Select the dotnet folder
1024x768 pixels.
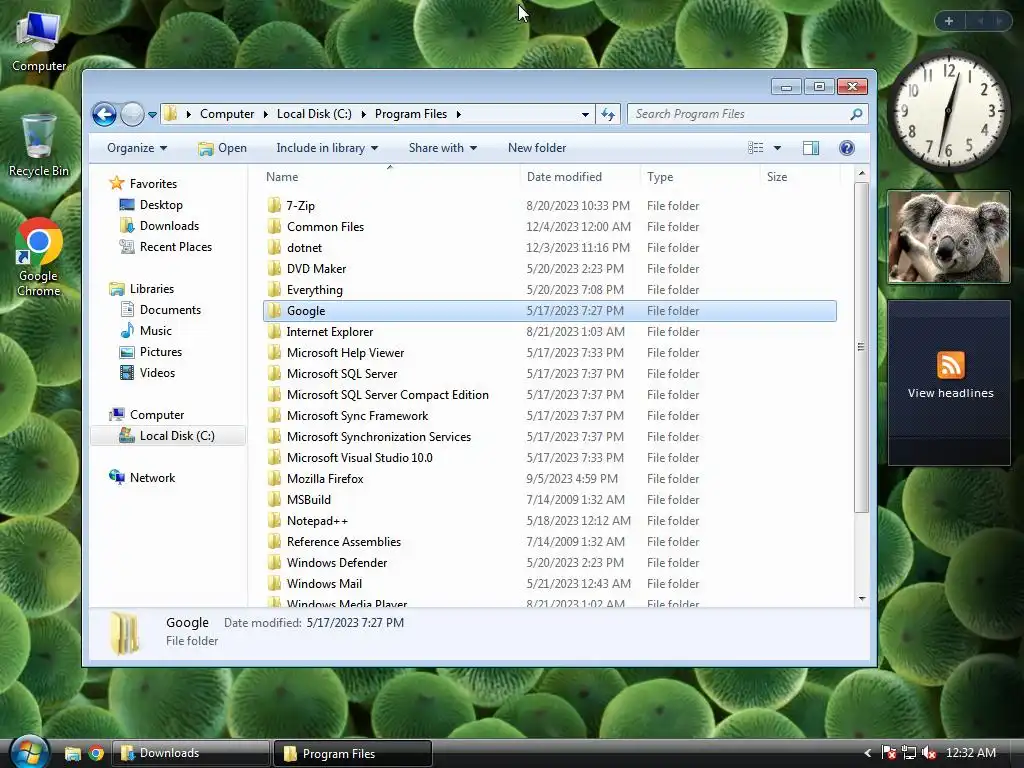click(x=549, y=248)
